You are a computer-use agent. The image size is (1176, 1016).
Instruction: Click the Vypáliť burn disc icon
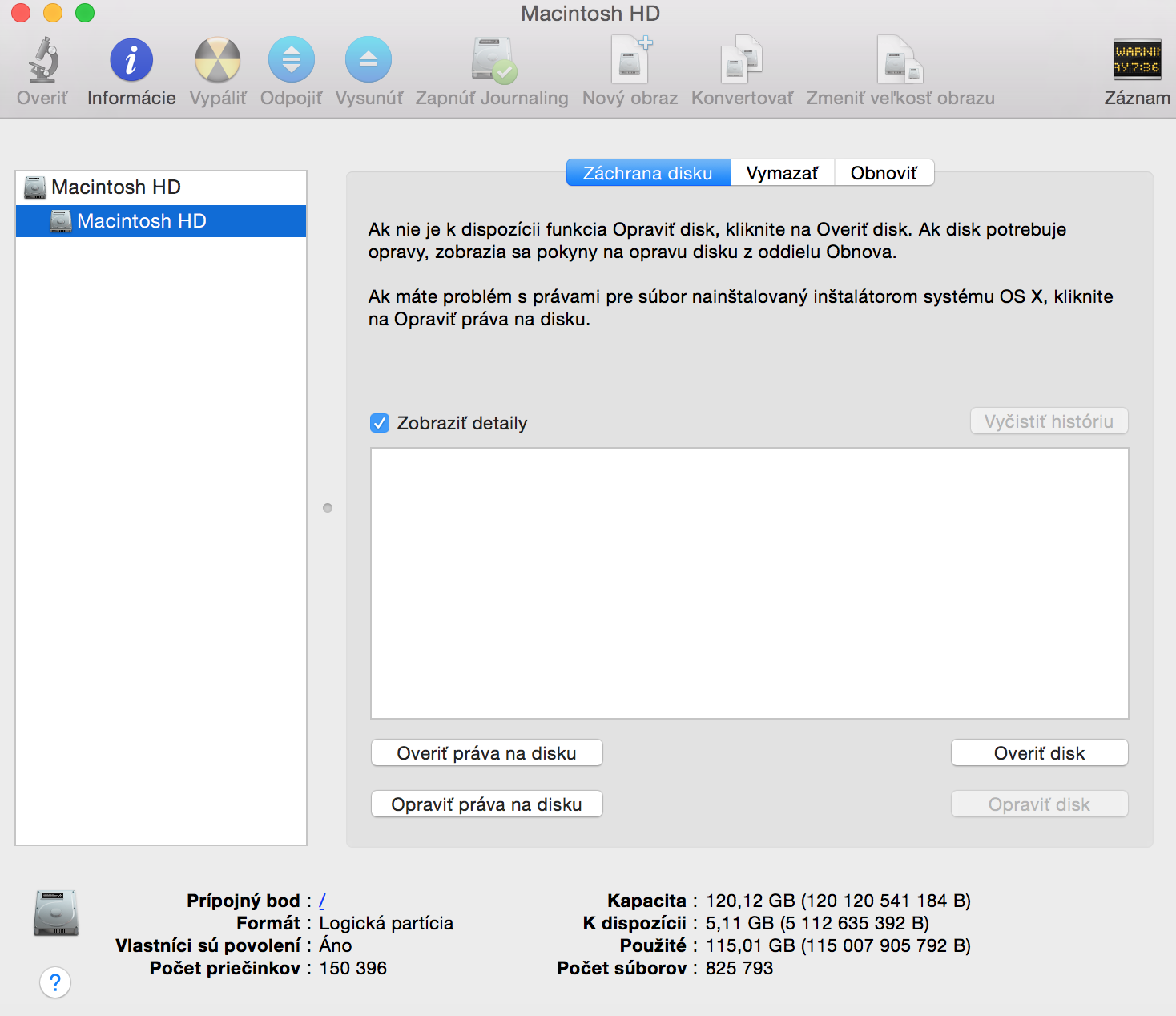218,61
